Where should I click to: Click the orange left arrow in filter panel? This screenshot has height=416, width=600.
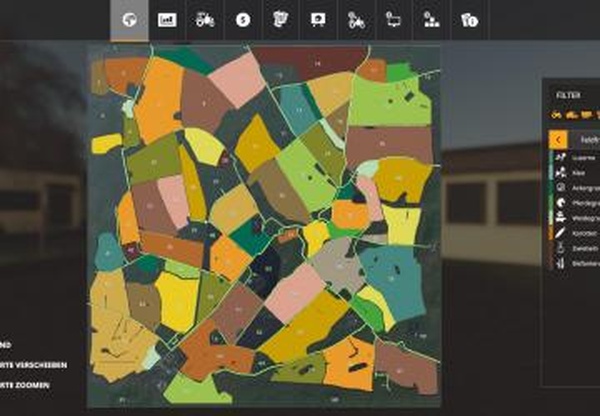556,139
